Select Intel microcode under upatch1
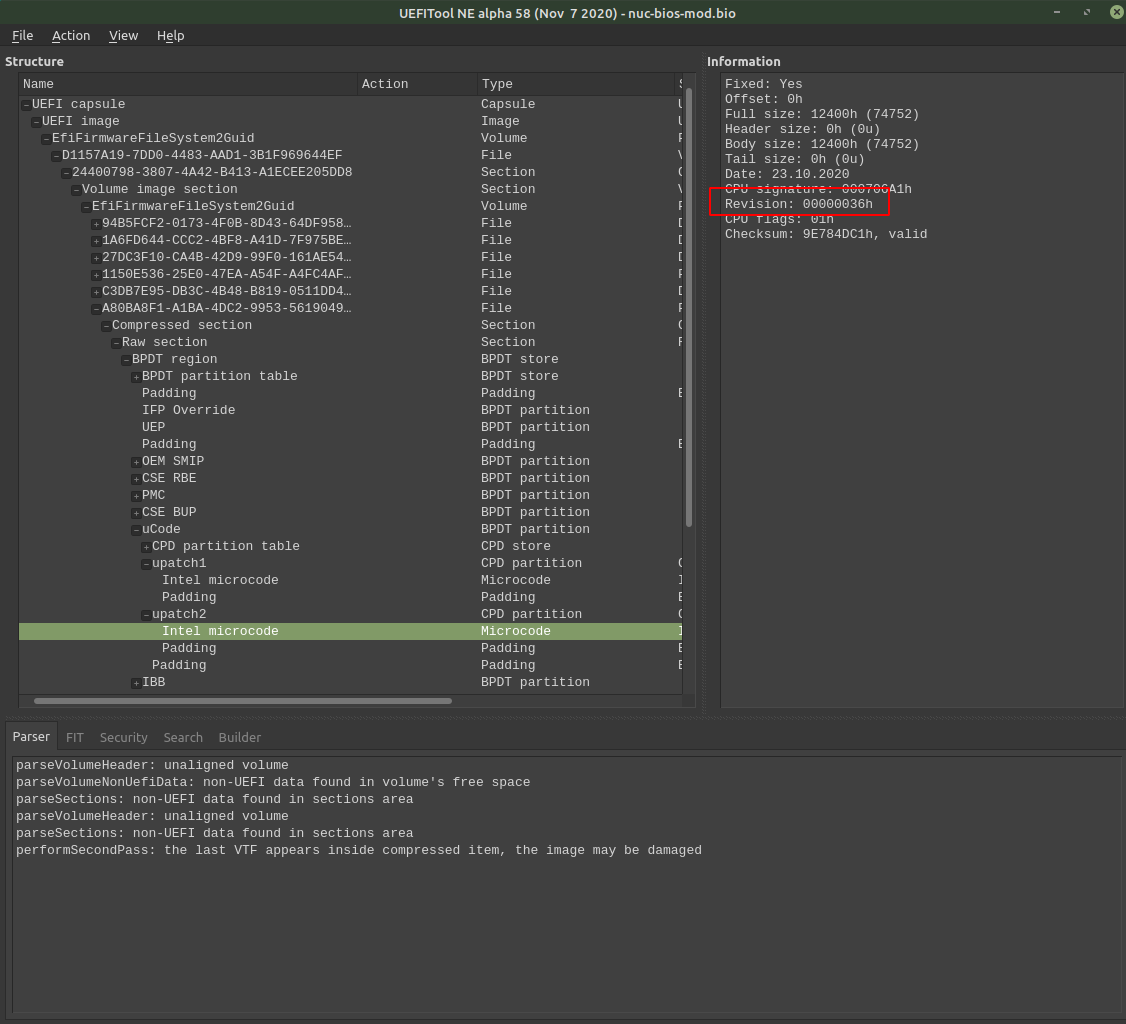 [x=220, y=580]
